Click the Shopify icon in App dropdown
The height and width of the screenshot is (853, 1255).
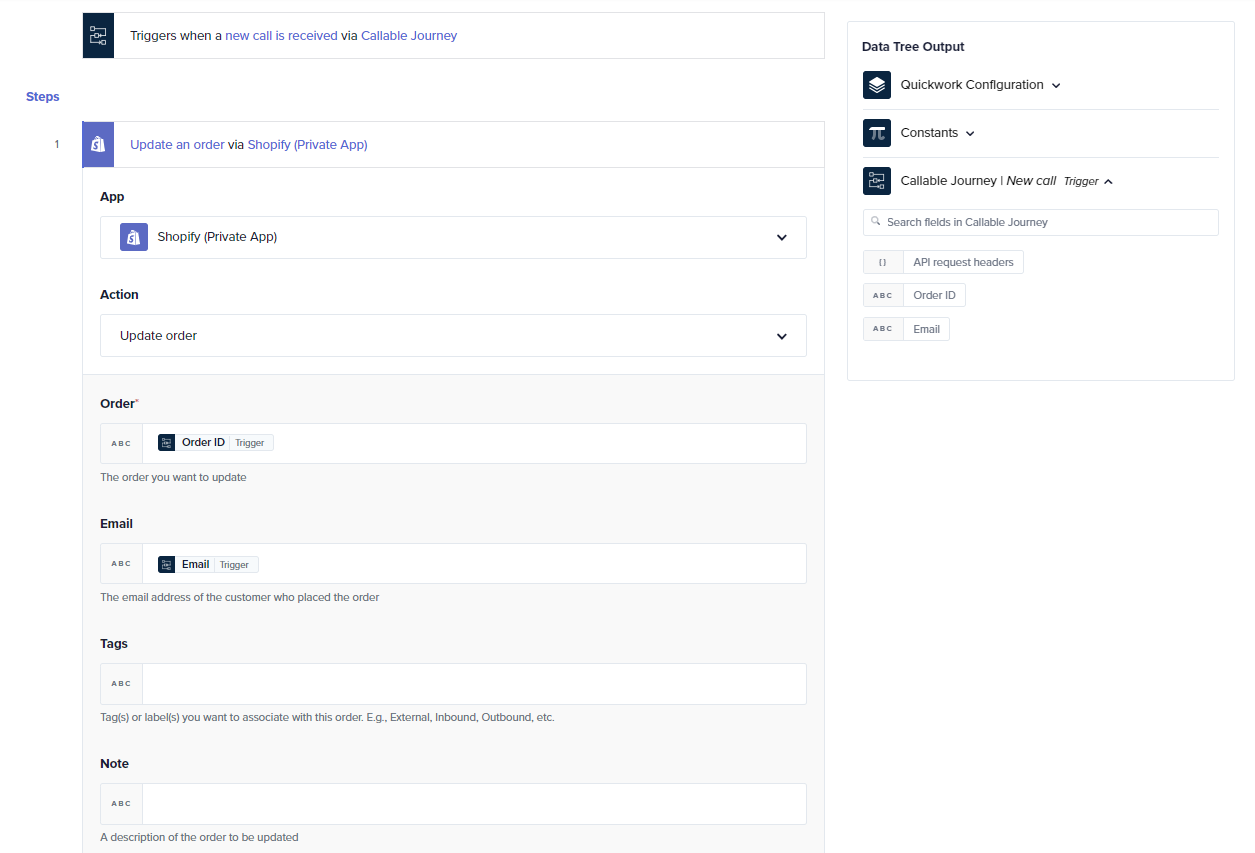(134, 237)
